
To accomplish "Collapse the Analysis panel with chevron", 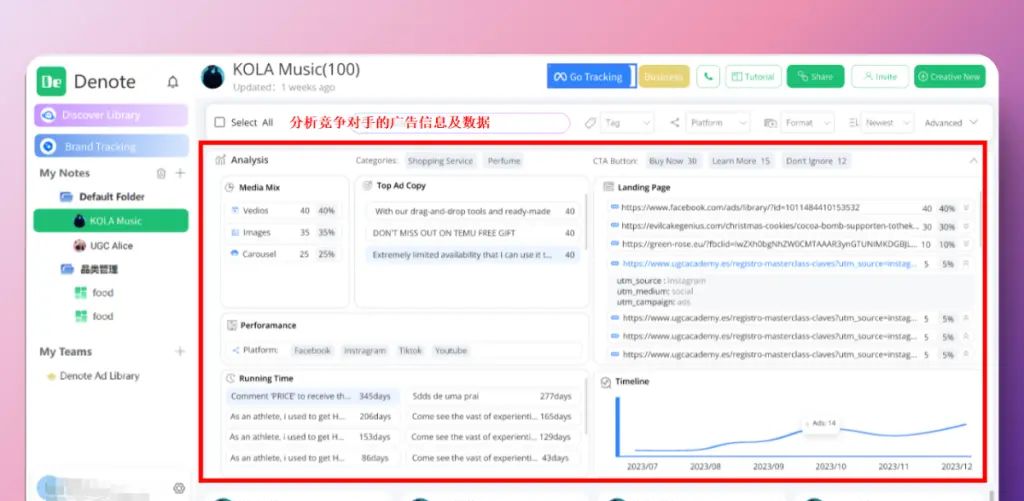I will 973,161.
